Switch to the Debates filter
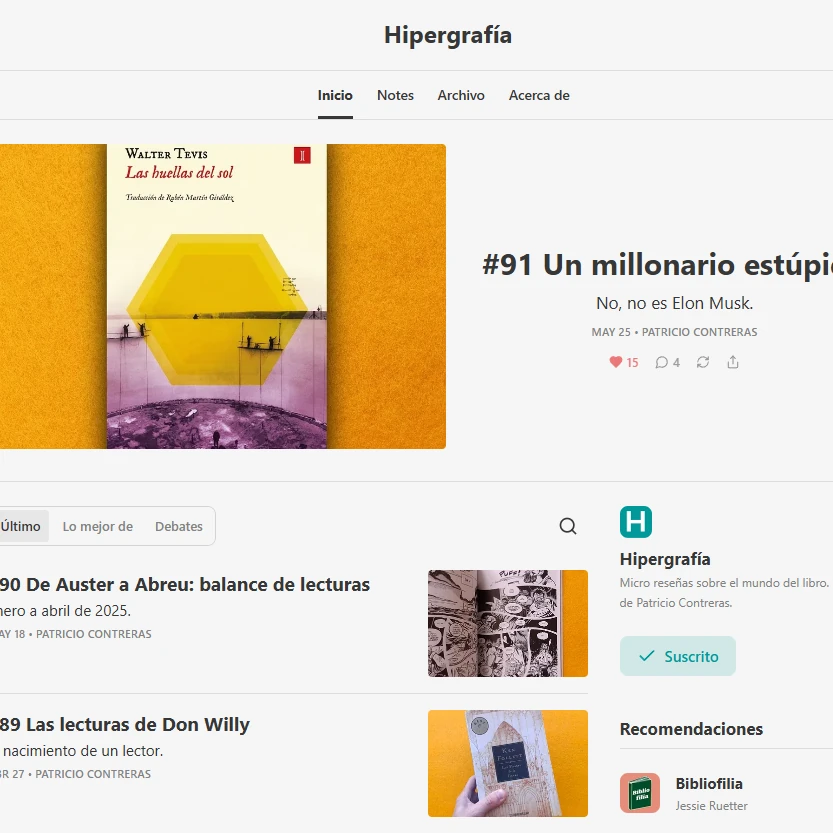833x833 pixels. (x=178, y=526)
